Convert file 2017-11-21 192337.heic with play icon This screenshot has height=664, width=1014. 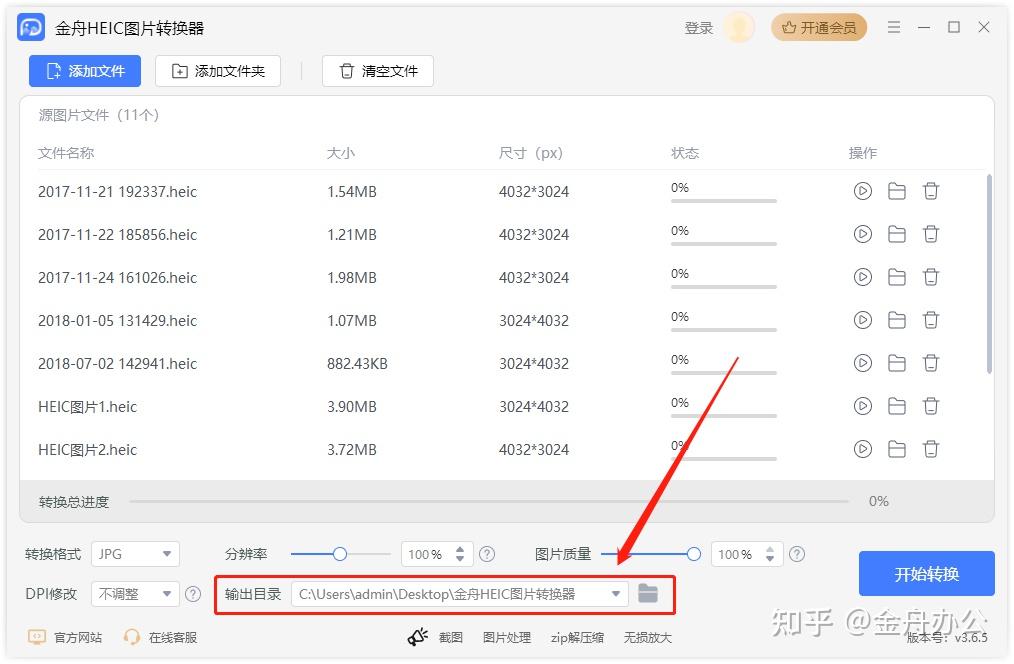tap(863, 191)
